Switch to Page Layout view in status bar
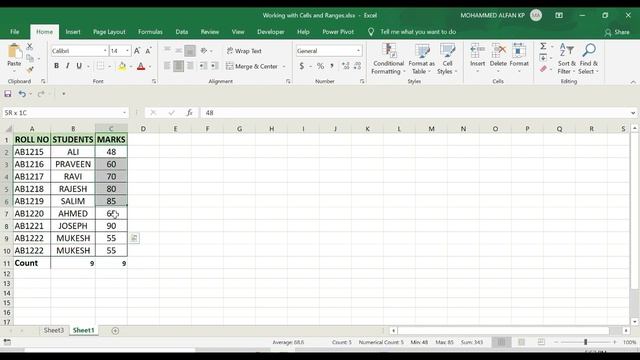The image size is (640, 360). (521, 342)
